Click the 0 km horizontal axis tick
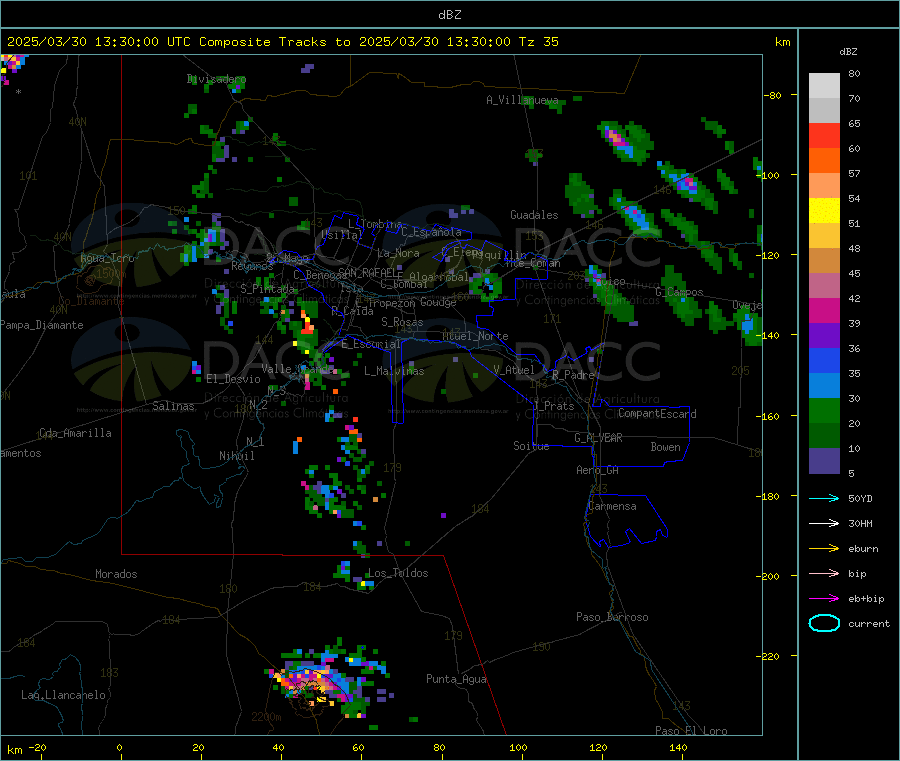The width and height of the screenshot is (900, 761). click(119, 748)
